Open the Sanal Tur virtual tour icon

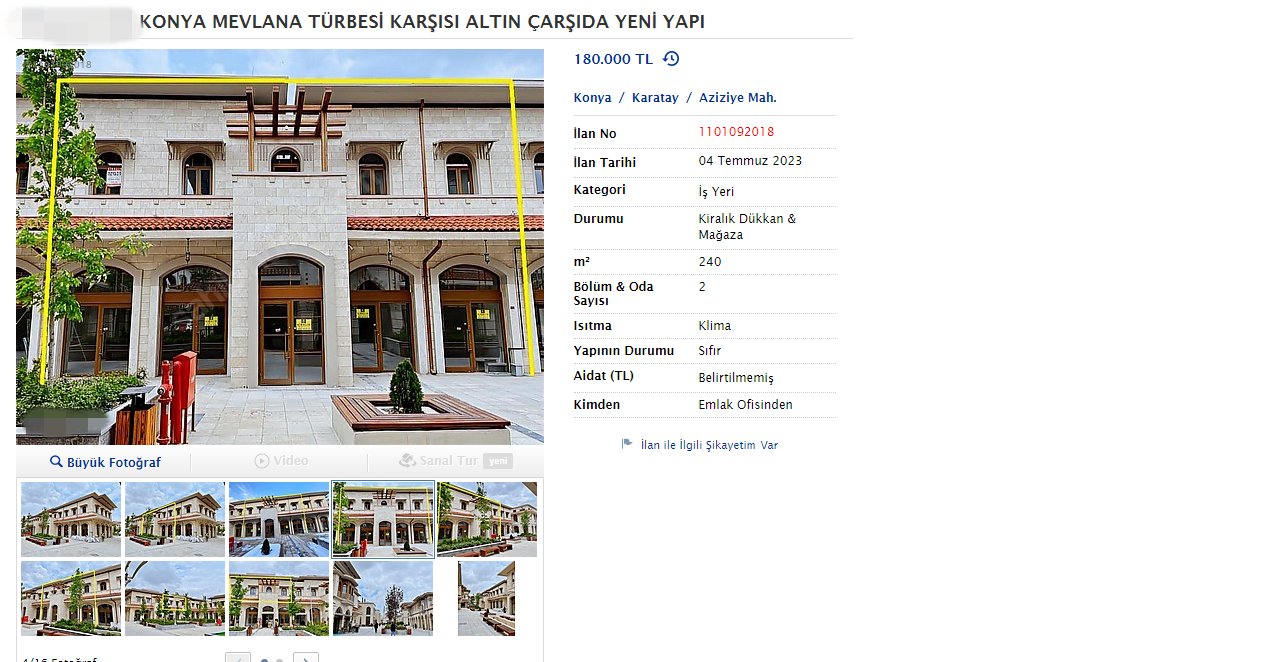407,461
